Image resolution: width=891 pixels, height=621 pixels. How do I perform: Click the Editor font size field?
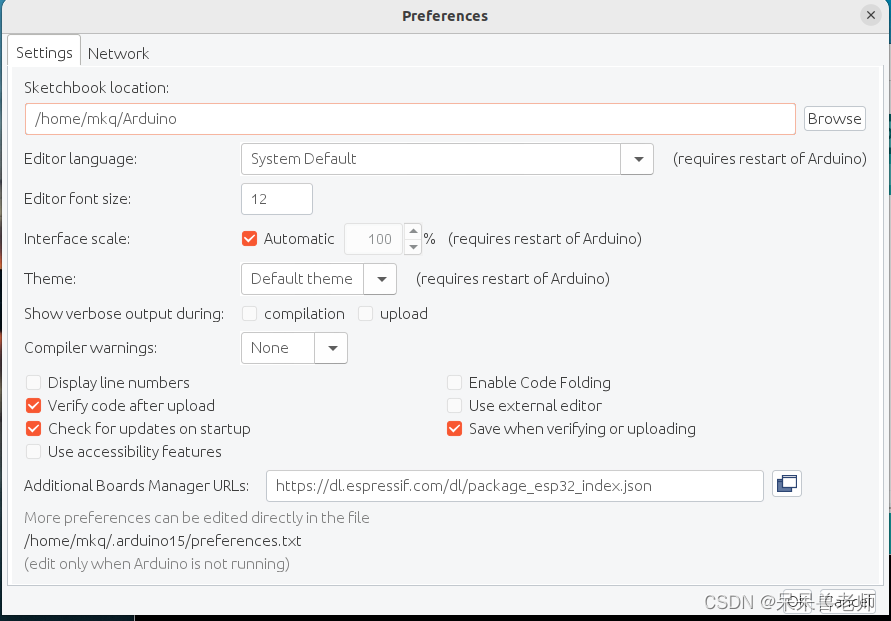coord(277,199)
